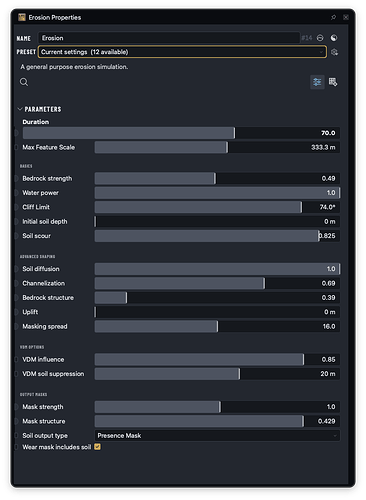Adjust the Cliff Limit slider
The image size is (366, 500).
point(217,207)
